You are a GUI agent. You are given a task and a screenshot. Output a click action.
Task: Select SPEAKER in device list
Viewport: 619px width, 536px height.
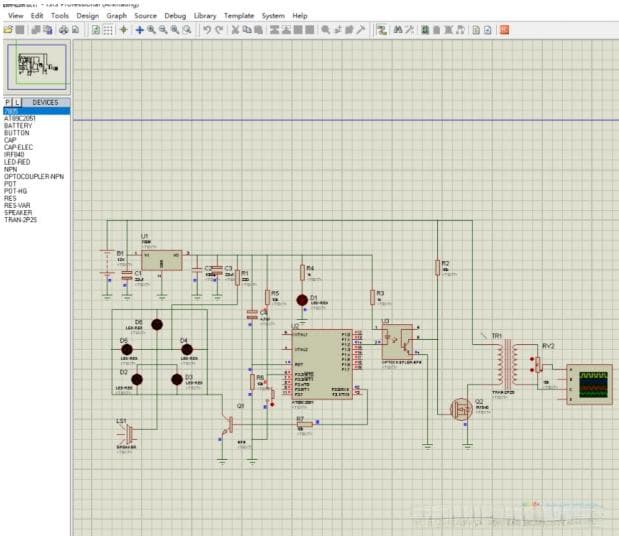[17, 212]
